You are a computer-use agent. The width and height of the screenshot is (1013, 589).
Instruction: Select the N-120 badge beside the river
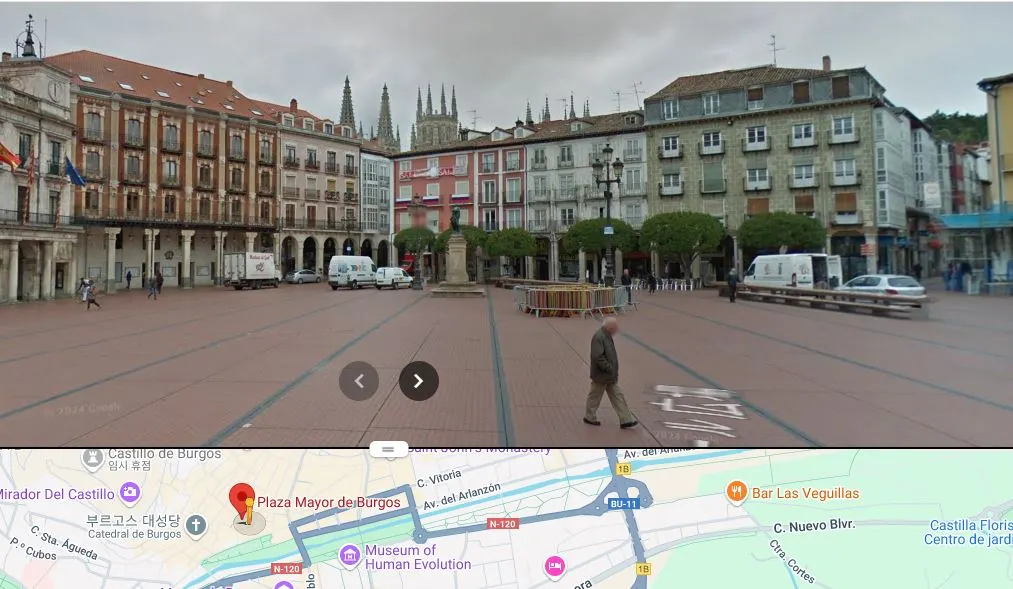click(287, 569)
